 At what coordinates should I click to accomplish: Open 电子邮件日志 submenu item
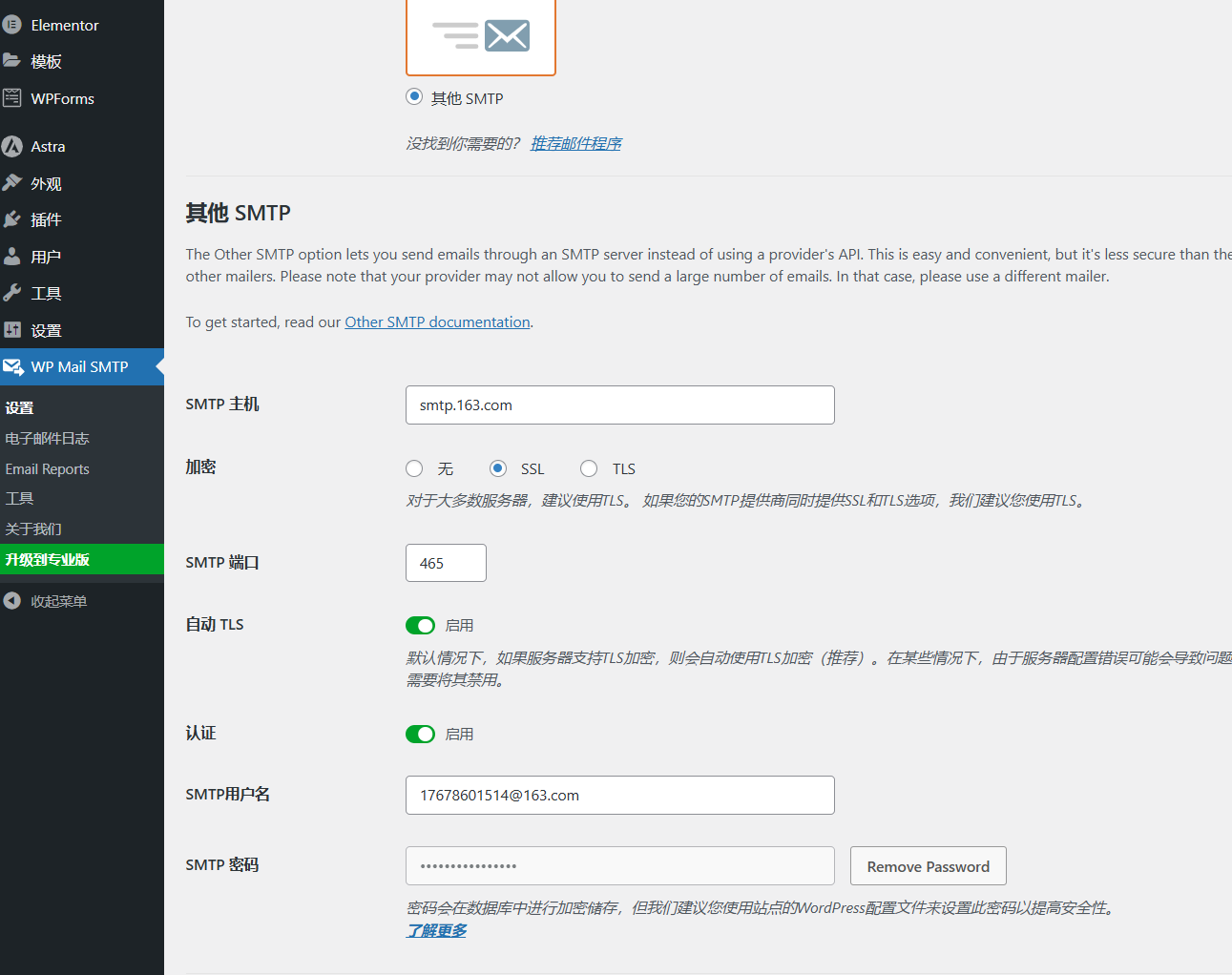tap(48, 439)
